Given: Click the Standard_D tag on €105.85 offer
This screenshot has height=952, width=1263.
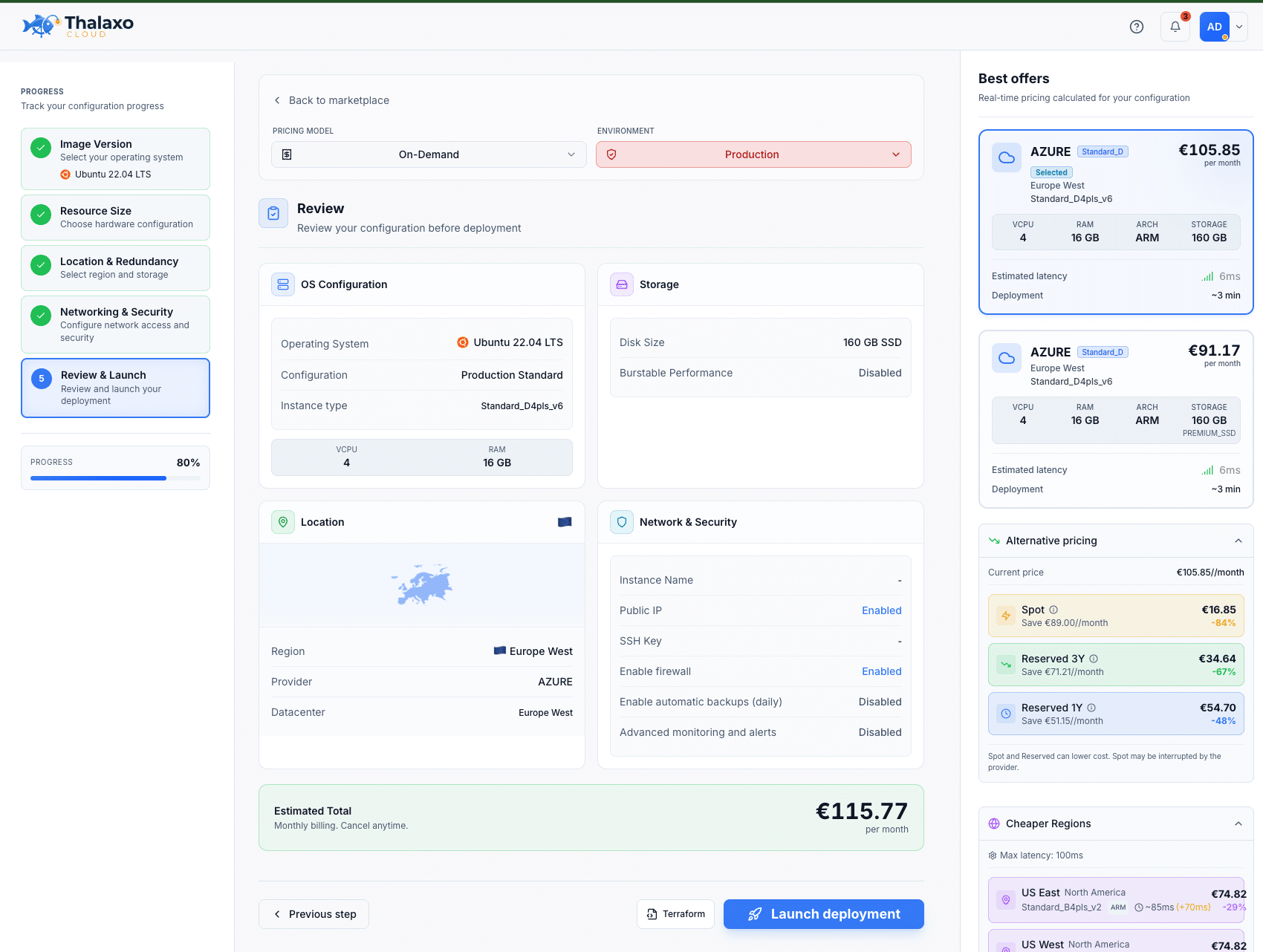Looking at the screenshot, I should [x=1103, y=151].
